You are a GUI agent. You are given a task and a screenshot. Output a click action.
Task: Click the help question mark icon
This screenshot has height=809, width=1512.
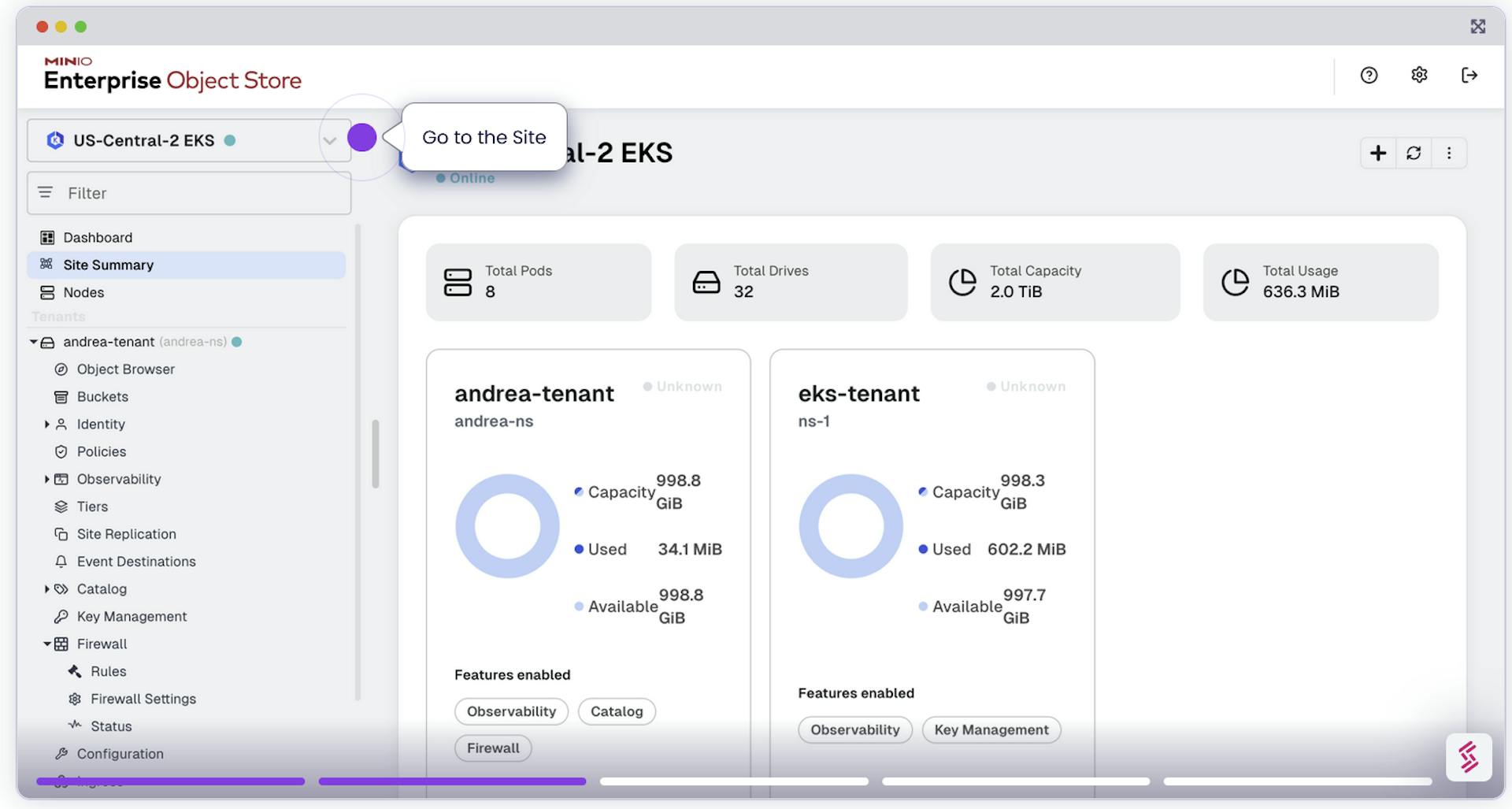pos(1369,75)
